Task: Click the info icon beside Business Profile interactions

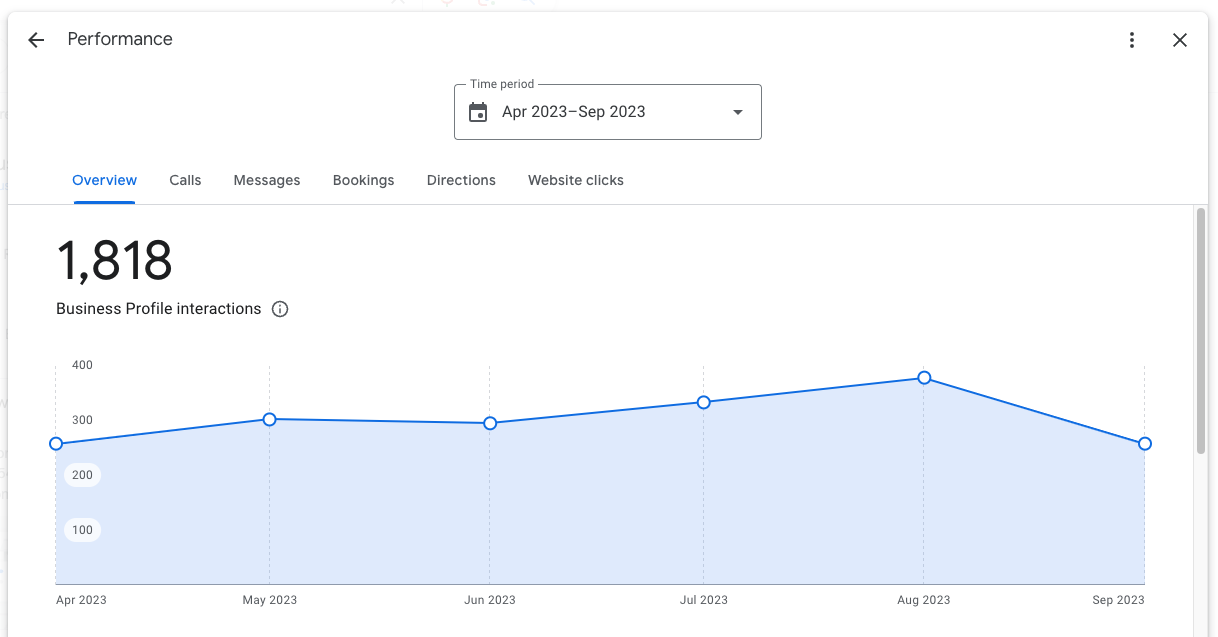Action: point(279,309)
